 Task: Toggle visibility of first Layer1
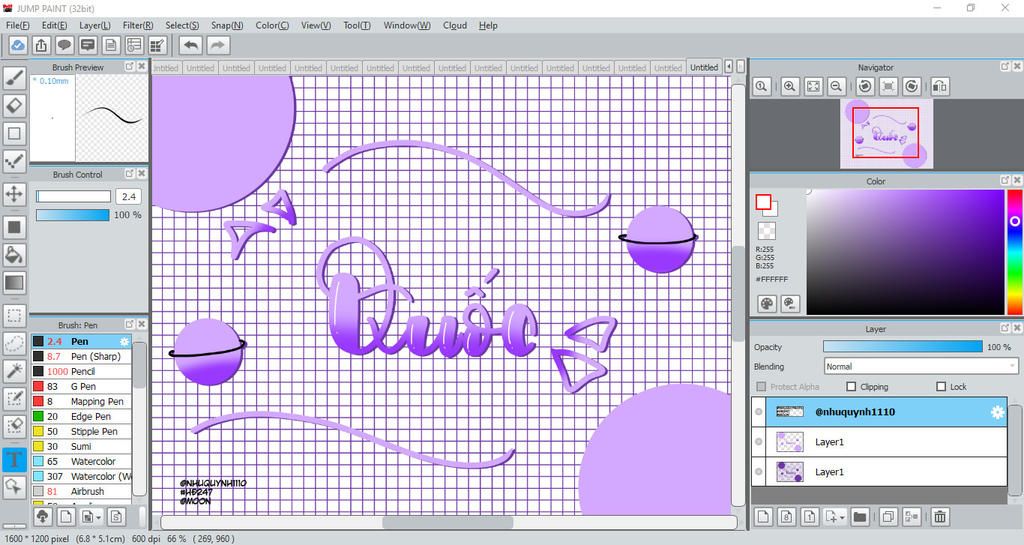coord(758,442)
